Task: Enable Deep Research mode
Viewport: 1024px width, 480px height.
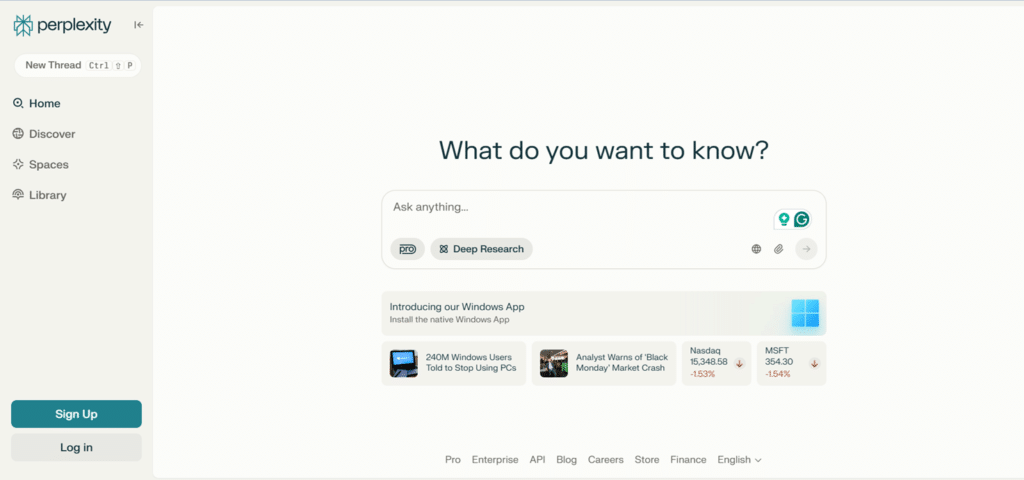Action: tap(481, 249)
